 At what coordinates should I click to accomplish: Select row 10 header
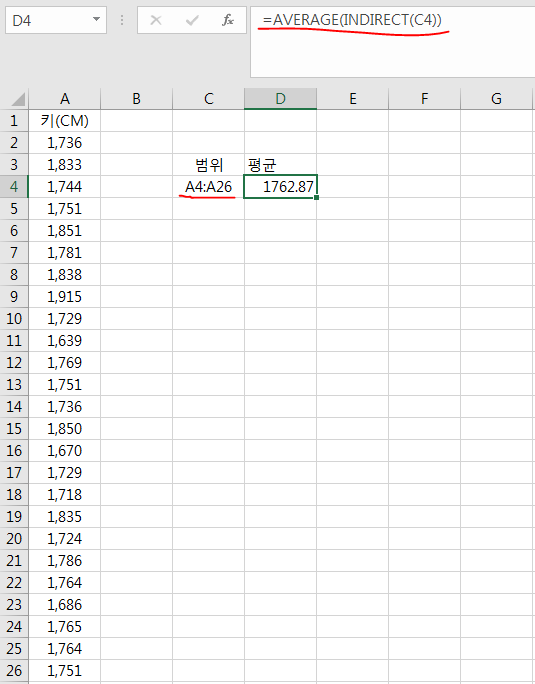point(14,319)
